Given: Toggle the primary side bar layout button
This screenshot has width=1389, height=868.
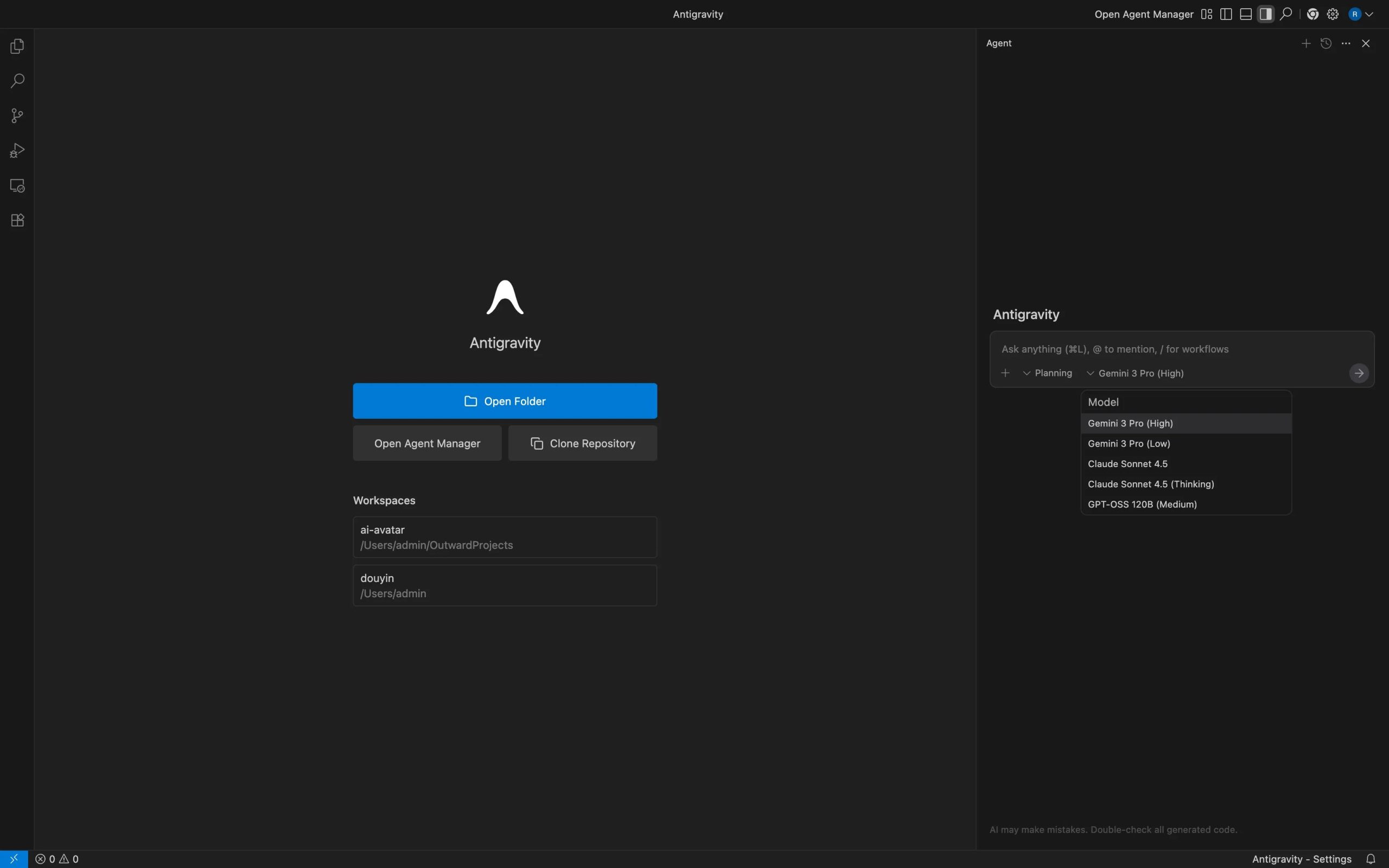Looking at the screenshot, I should (x=1226, y=14).
